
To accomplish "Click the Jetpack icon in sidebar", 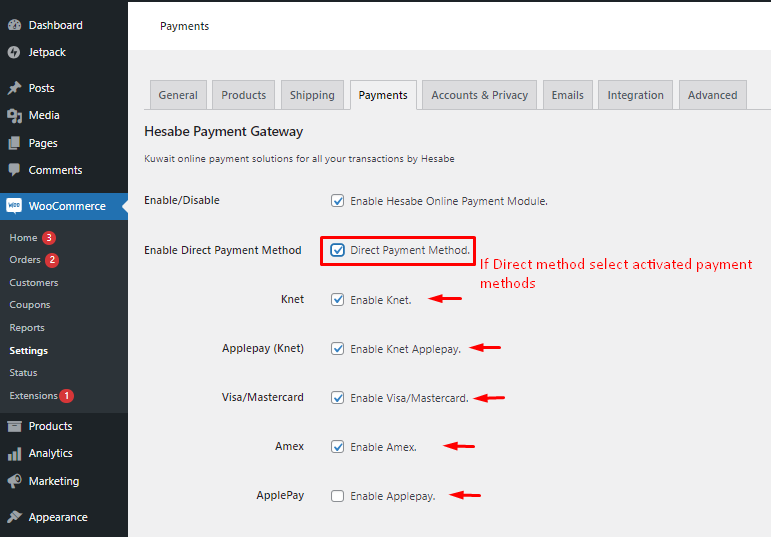I will click(14, 52).
